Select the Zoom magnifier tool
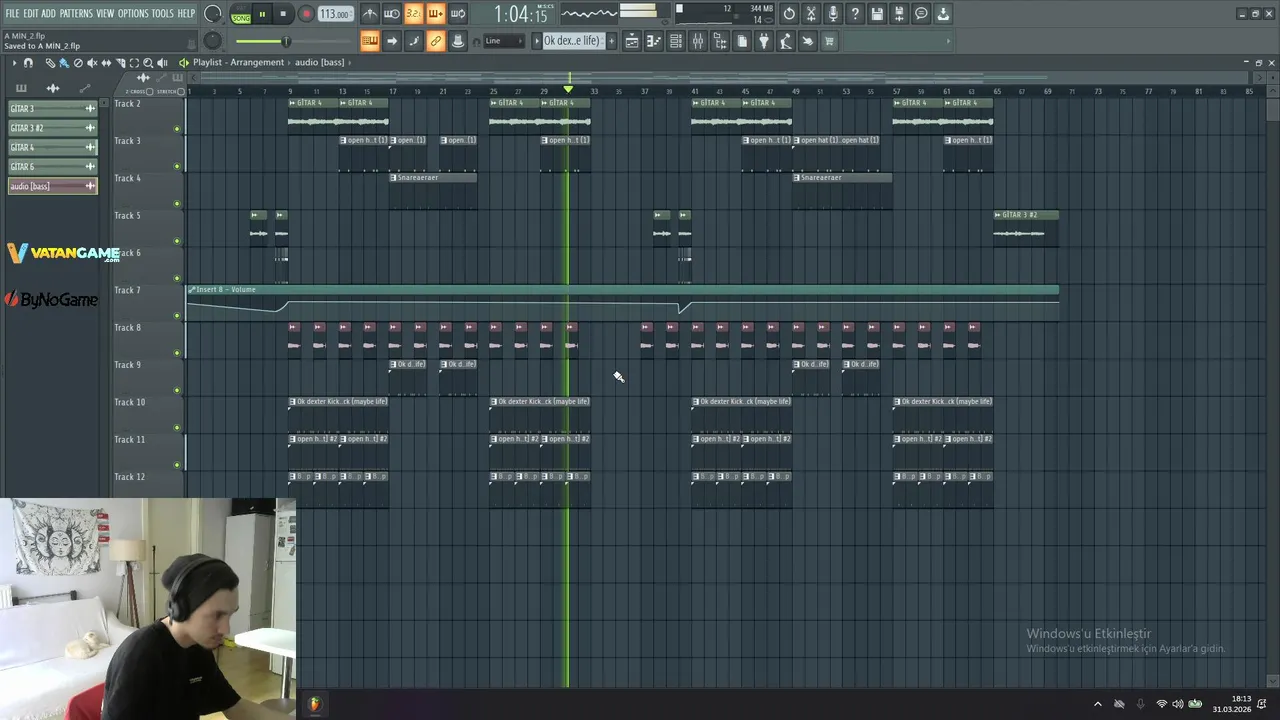Image resolution: width=1280 pixels, height=720 pixels. point(148,63)
